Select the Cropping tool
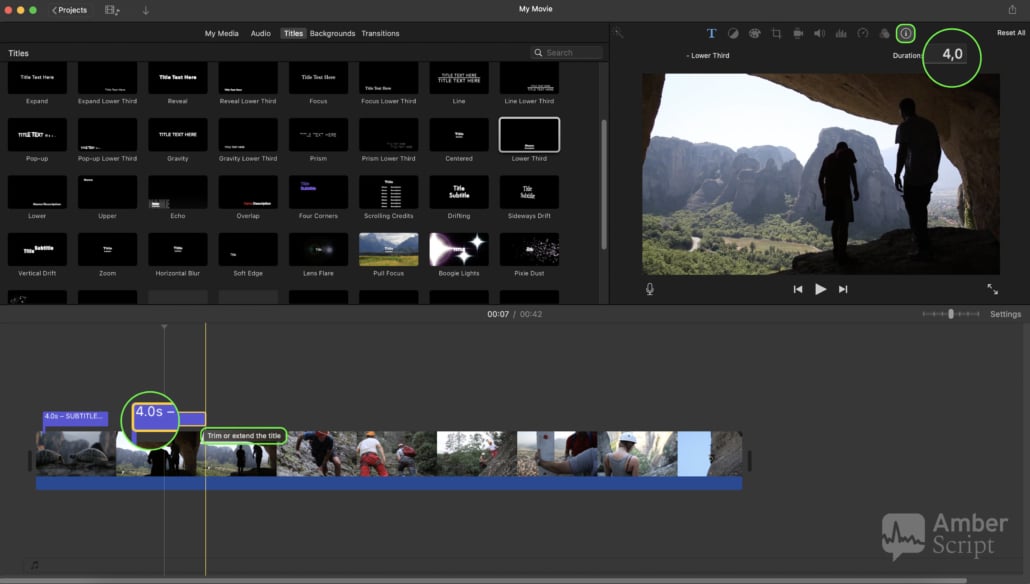Image resolution: width=1030 pixels, height=584 pixels. [x=776, y=33]
